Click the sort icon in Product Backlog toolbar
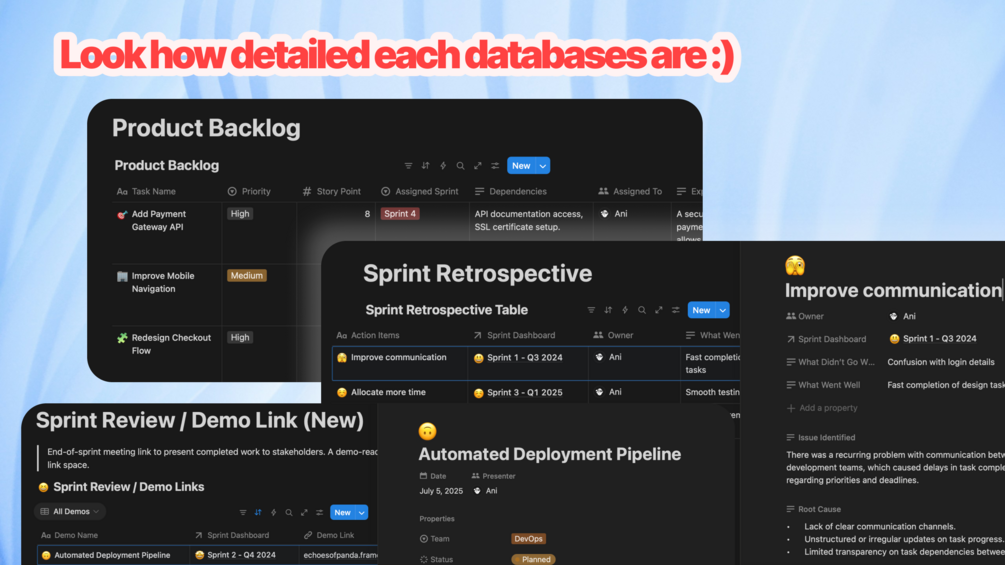This screenshot has width=1005, height=565. click(x=426, y=166)
